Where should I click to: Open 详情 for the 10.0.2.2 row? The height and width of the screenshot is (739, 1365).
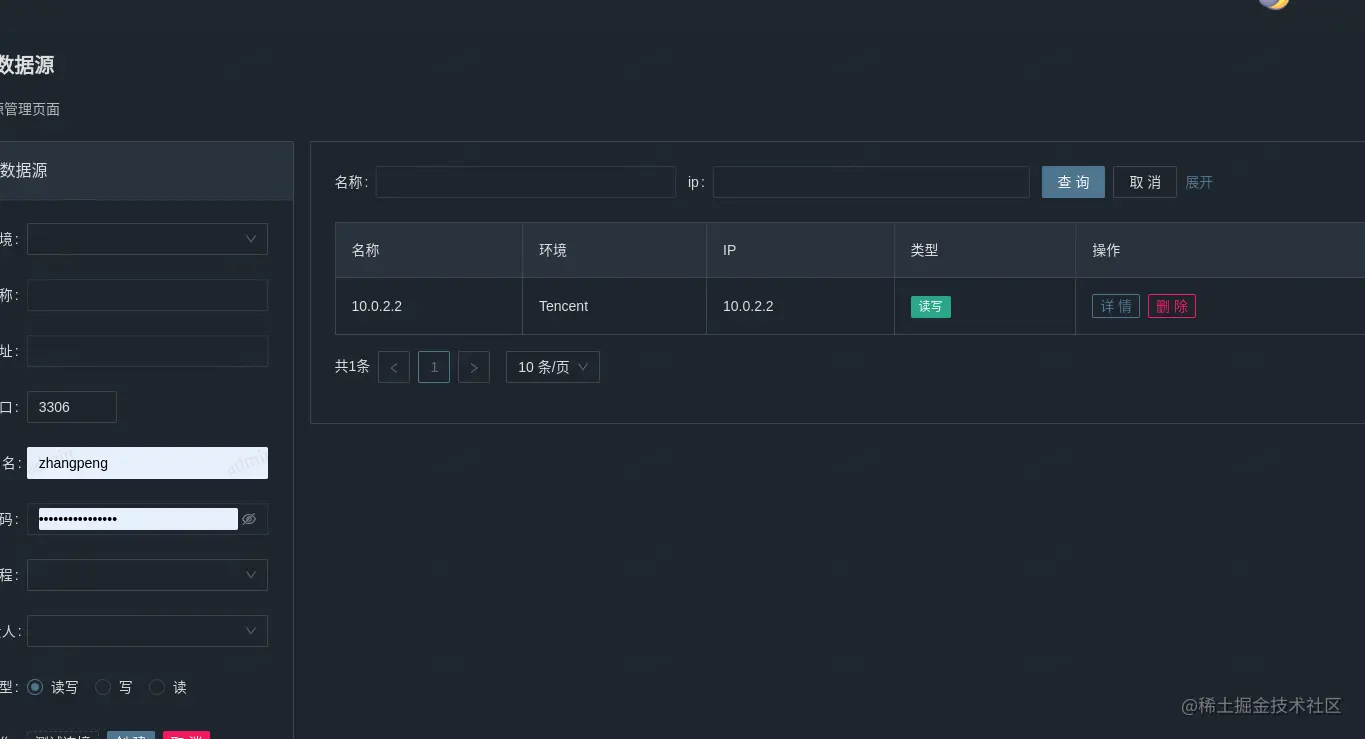tap(1116, 306)
